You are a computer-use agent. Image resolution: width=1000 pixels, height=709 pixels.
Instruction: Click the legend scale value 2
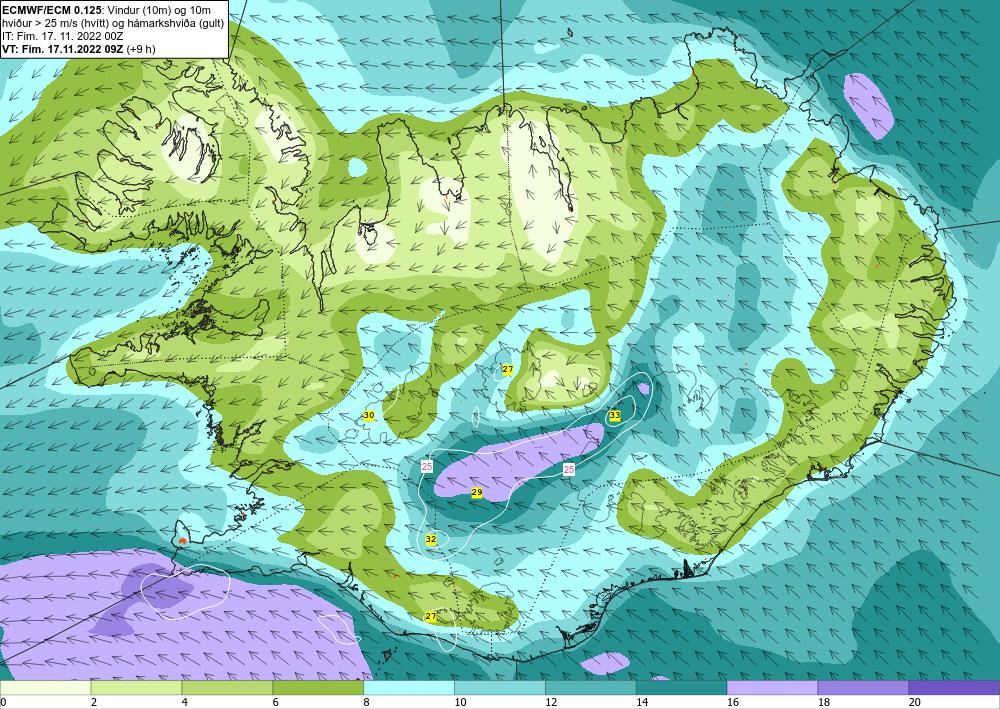click(x=94, y=703)
